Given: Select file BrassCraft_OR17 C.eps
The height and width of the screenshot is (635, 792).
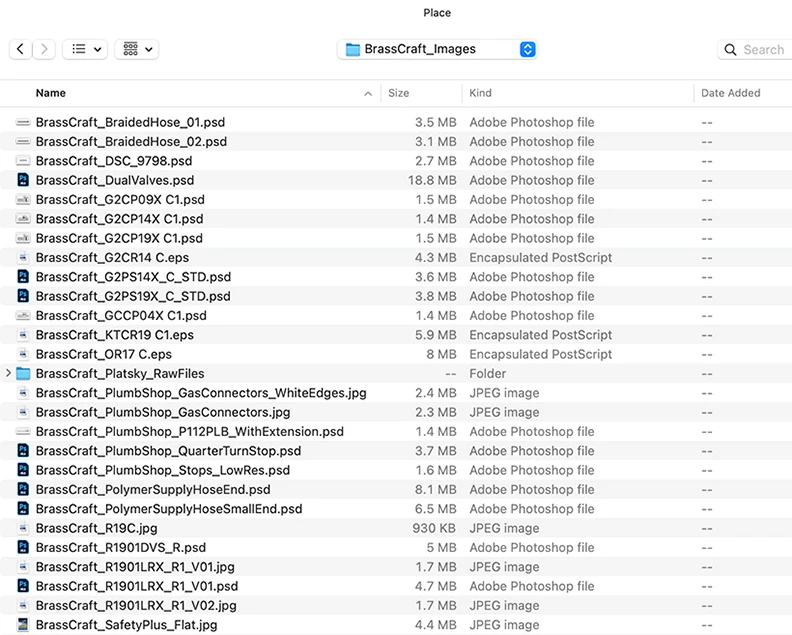Looking at the screenshot, I should click(x=104, y=354).
